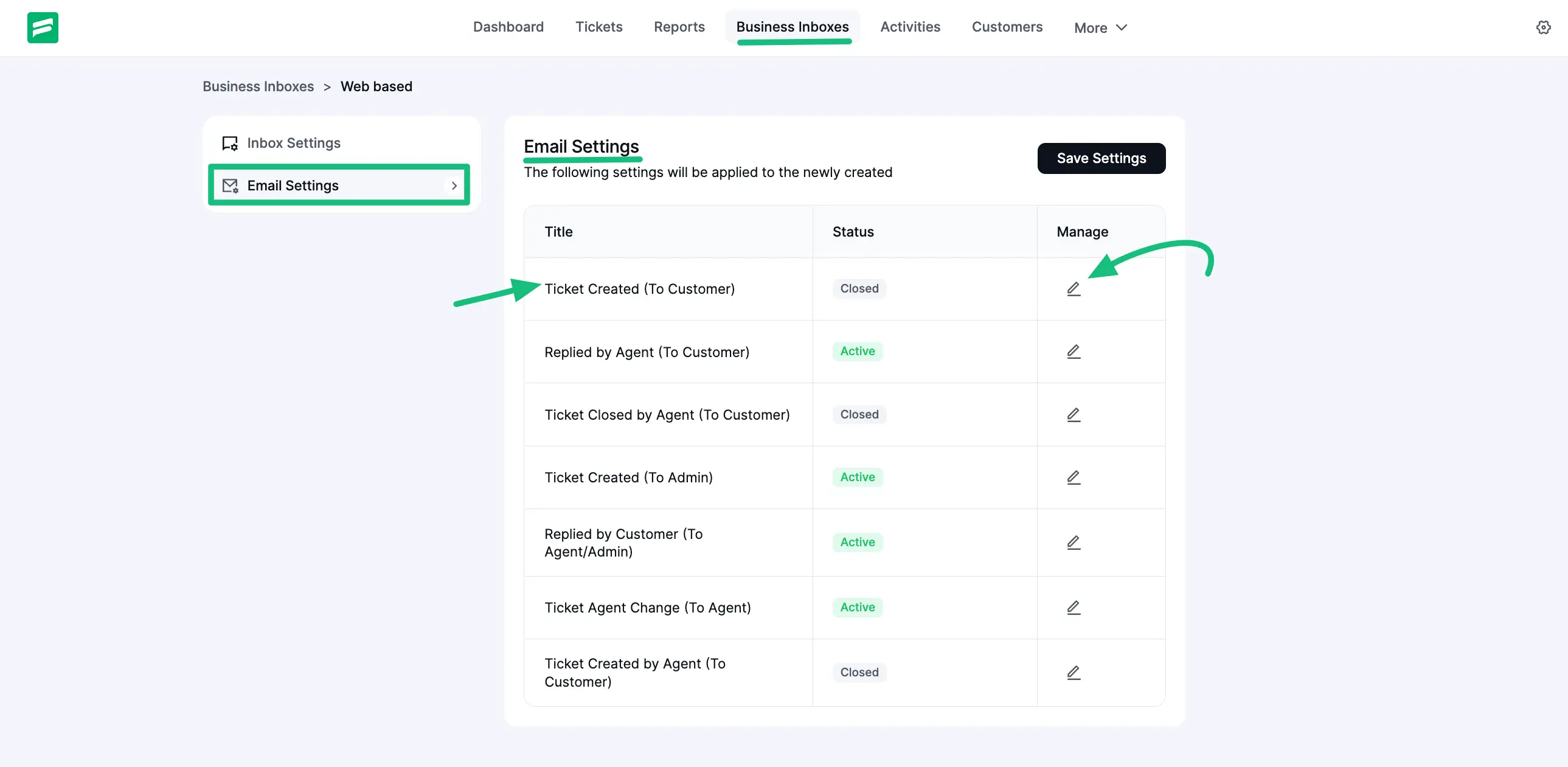Edit the Ticket Created (To Admin) email
1568x767 pixels.
[1072, 477]
